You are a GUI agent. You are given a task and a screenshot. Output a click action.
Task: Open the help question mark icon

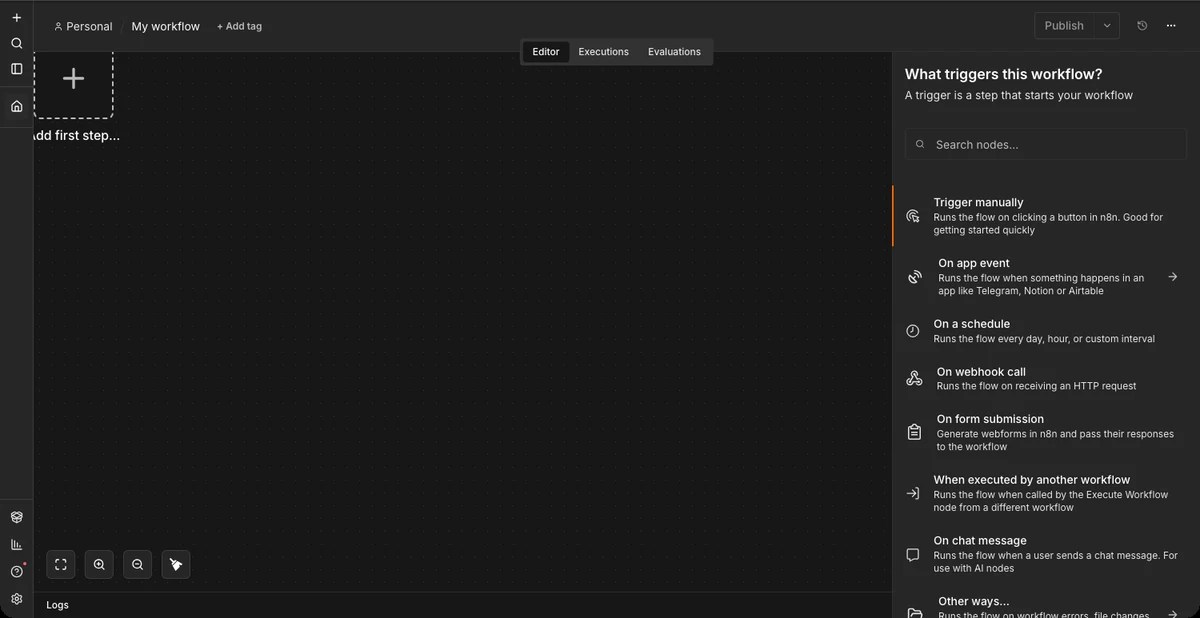[16, 572]
